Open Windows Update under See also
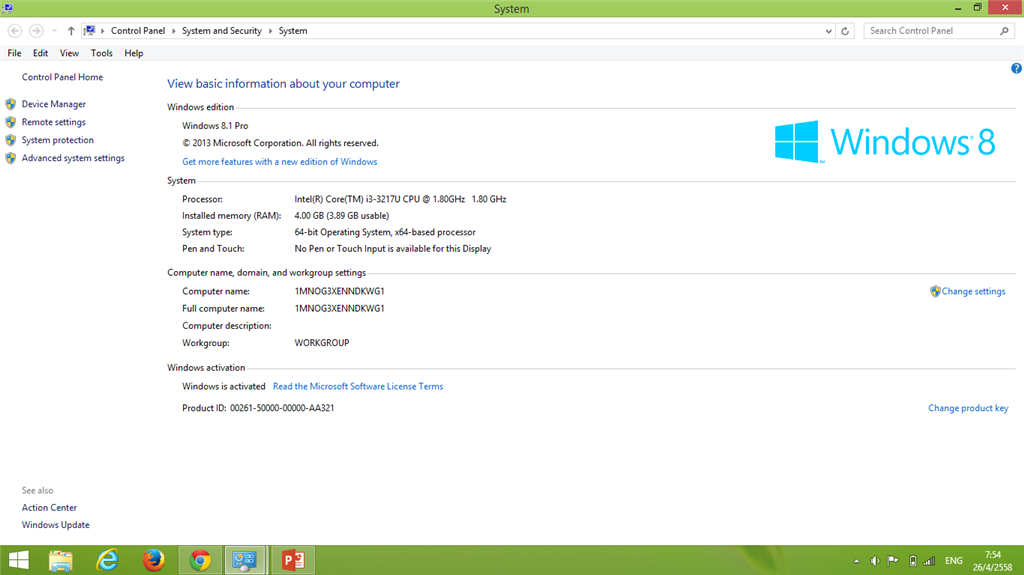 56,525
